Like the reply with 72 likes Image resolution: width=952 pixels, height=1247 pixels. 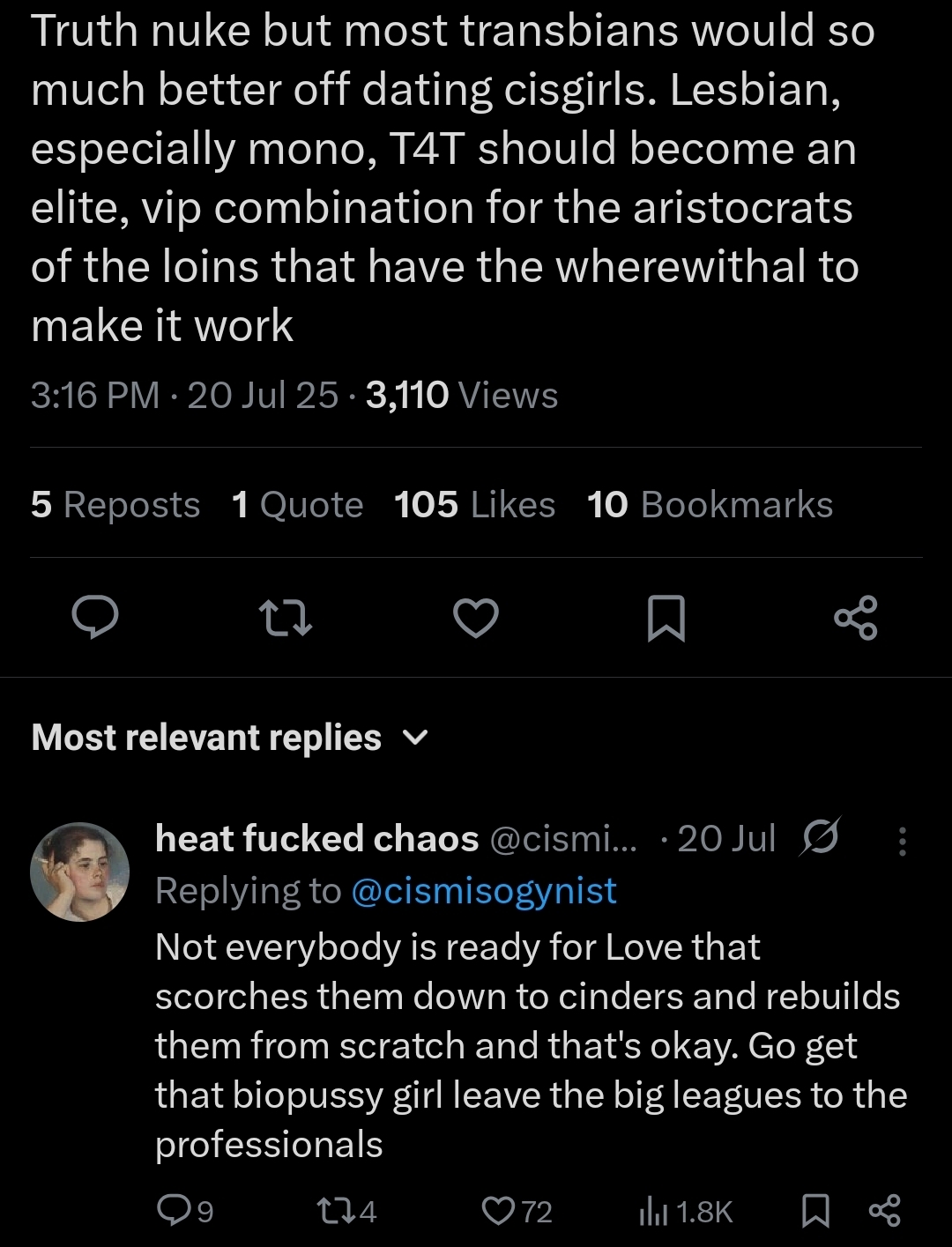coord(499,1210)
